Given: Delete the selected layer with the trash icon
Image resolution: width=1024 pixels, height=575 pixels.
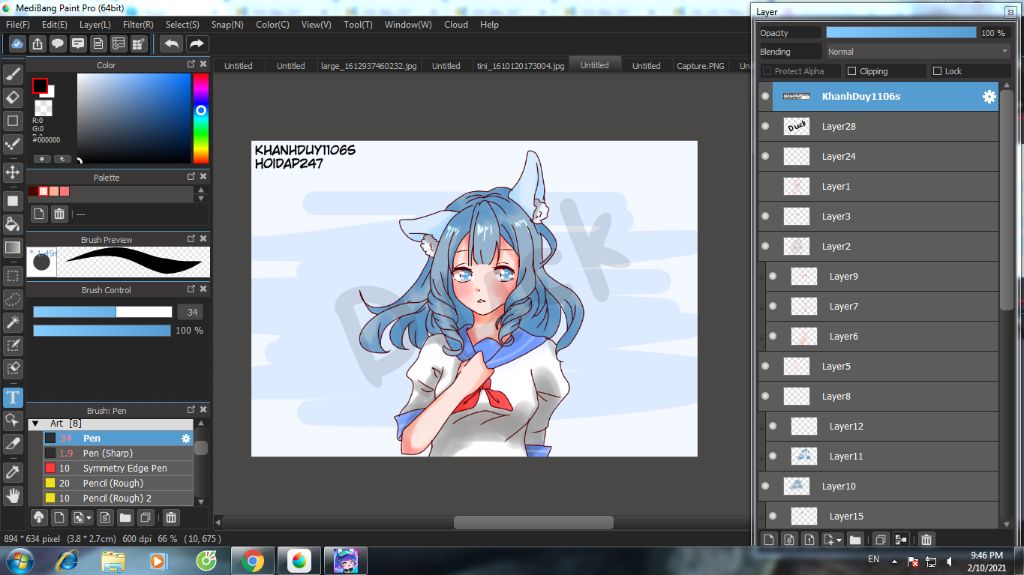Looking at the screenshot, I should (x=926, y=540).
